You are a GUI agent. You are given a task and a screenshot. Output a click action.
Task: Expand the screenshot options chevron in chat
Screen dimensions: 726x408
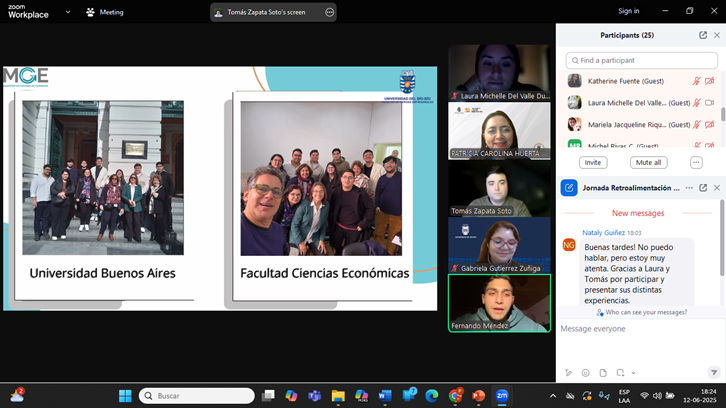point(633,373)
